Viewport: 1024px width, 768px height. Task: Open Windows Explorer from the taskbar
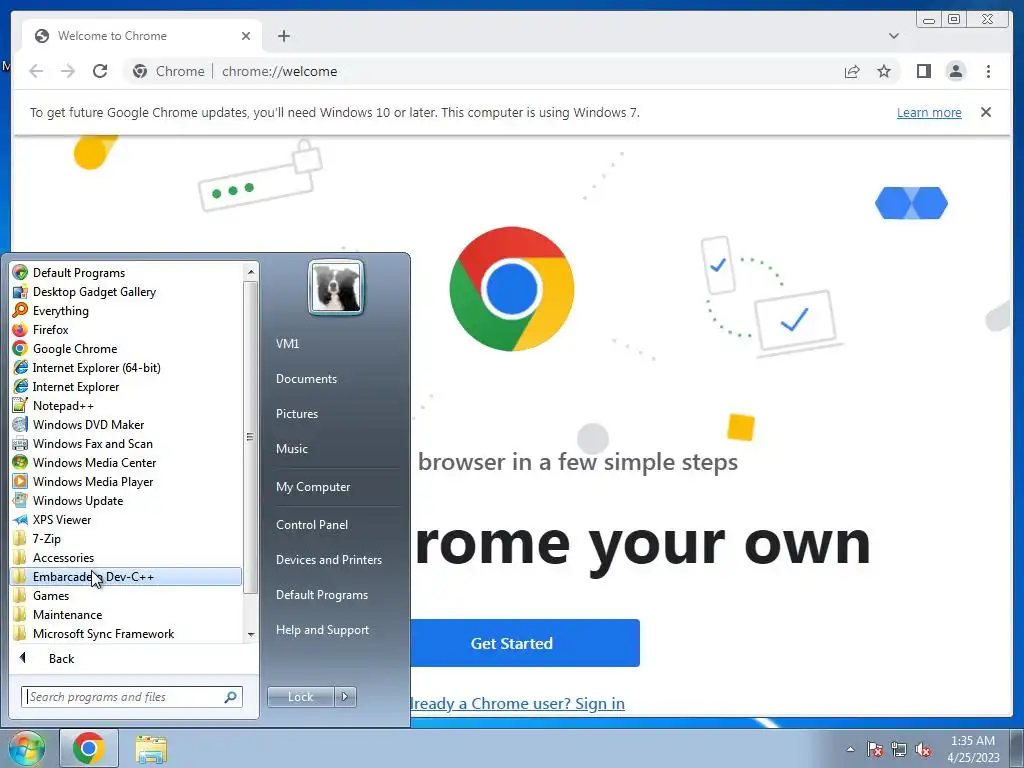(151, 748)
